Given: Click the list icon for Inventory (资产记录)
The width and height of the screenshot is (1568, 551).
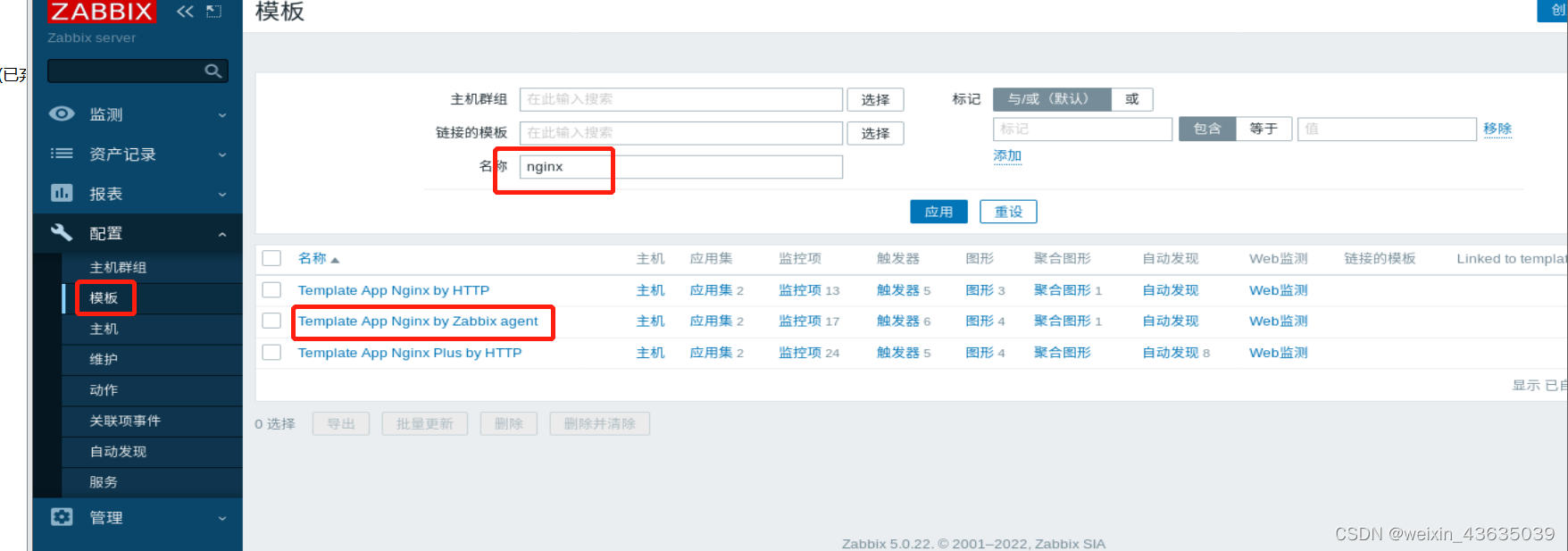Looking at the screenshot, I should click(62, 154).
